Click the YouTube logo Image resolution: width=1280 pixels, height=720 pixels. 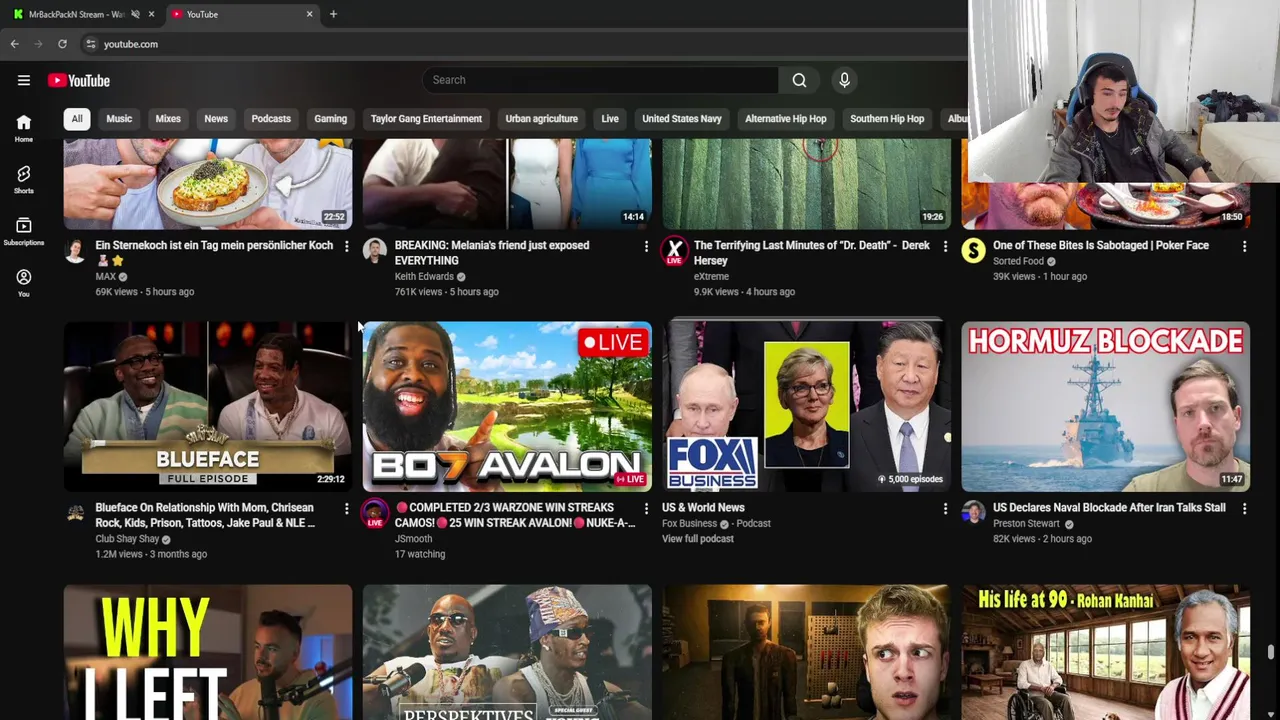[x=79, y=80]
